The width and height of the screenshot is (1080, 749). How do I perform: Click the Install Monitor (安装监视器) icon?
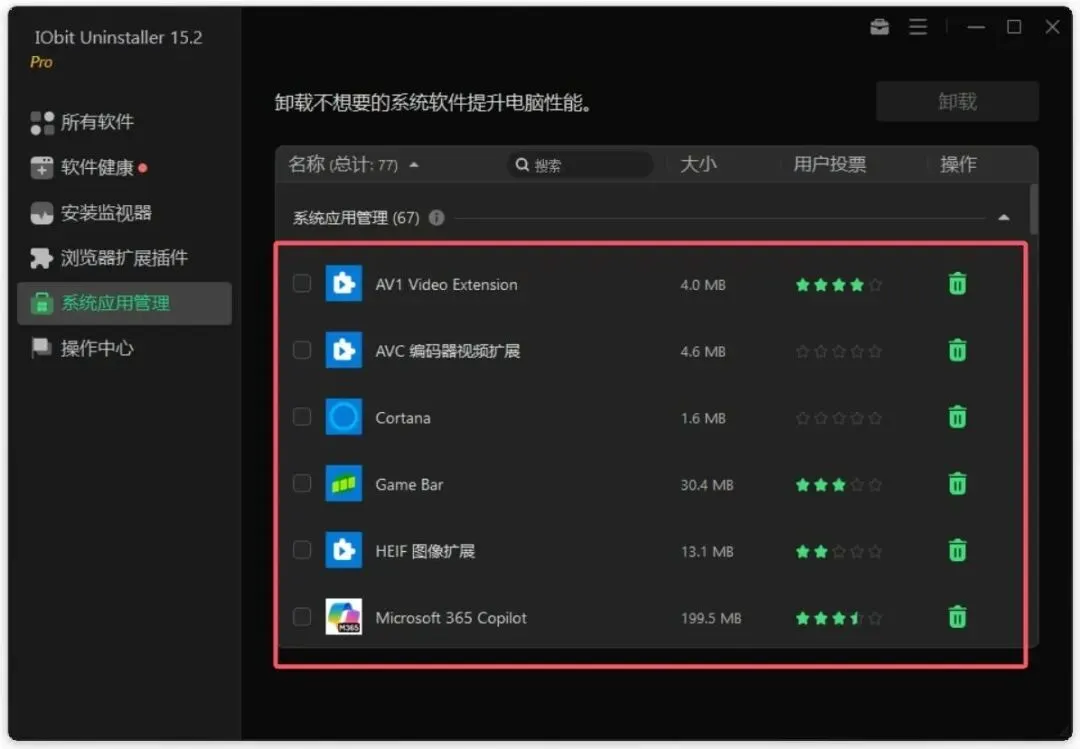click(42, 213)
